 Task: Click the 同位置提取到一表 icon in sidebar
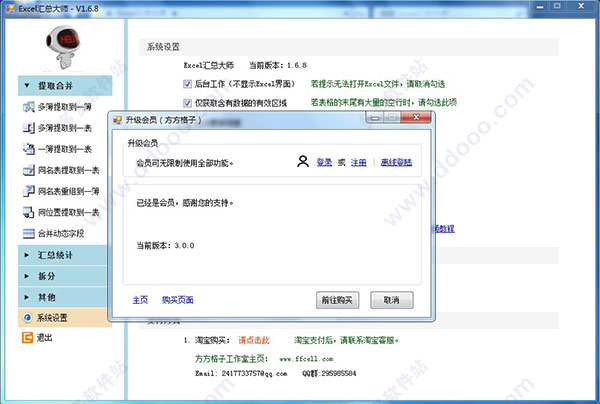(29, 212)
